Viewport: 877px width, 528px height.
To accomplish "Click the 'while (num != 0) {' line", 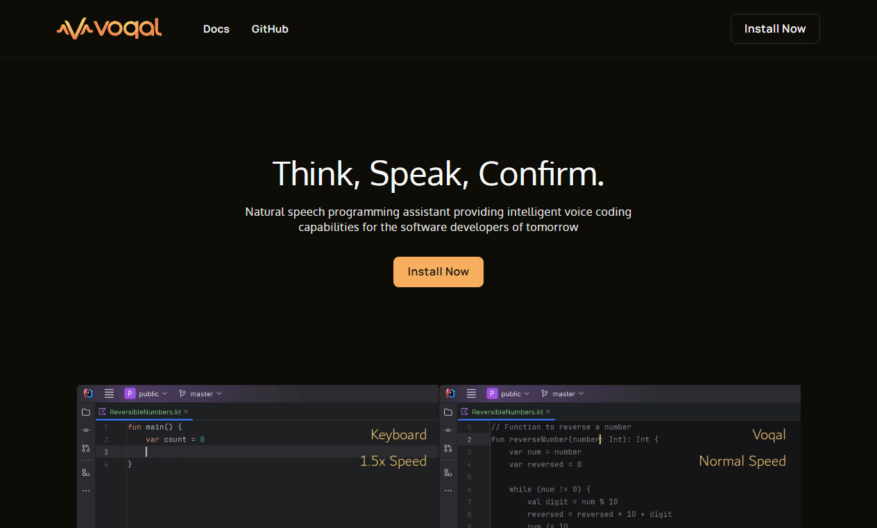I will (549, 489).
